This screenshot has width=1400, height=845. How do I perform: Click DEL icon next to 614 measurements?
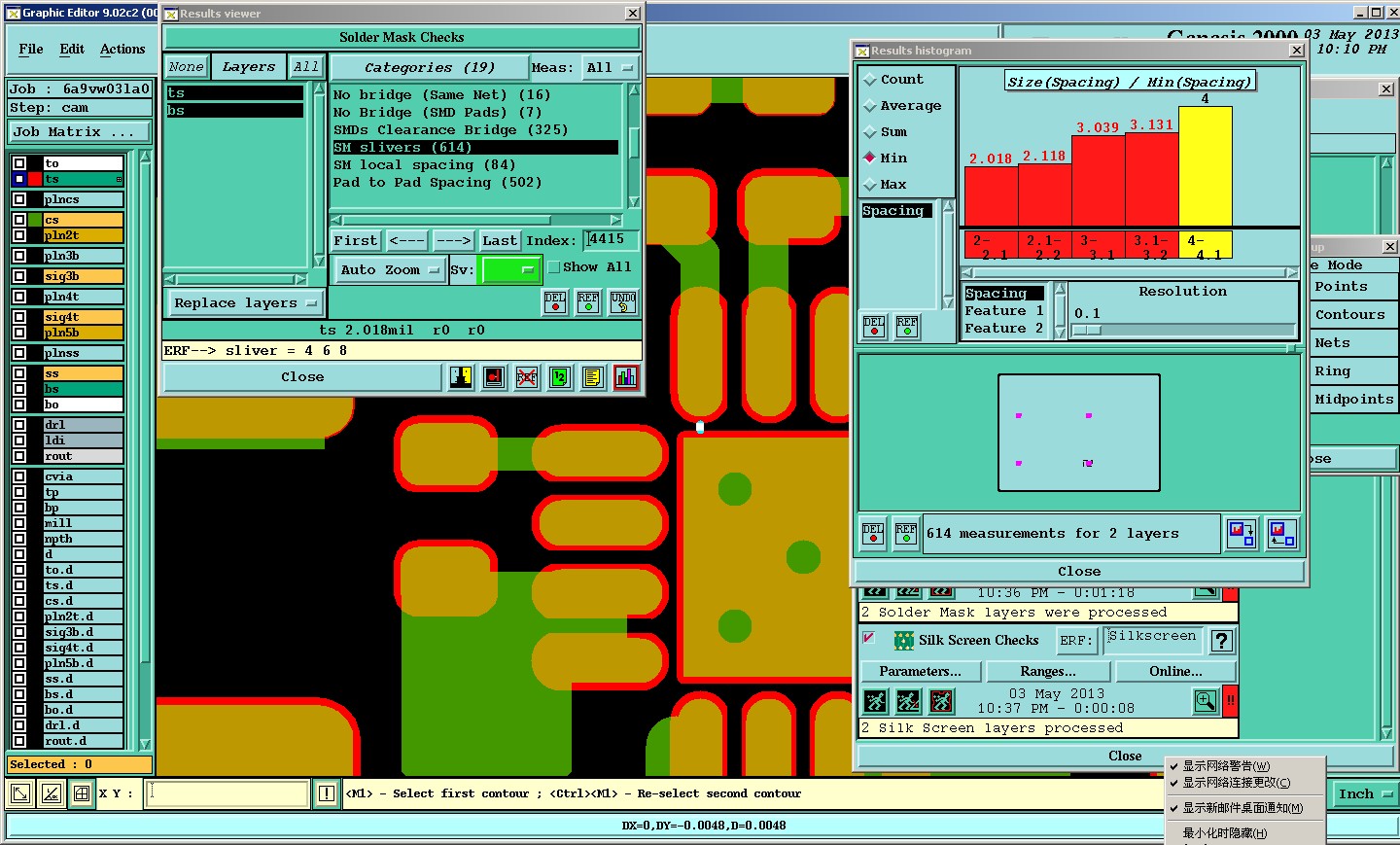873,534
